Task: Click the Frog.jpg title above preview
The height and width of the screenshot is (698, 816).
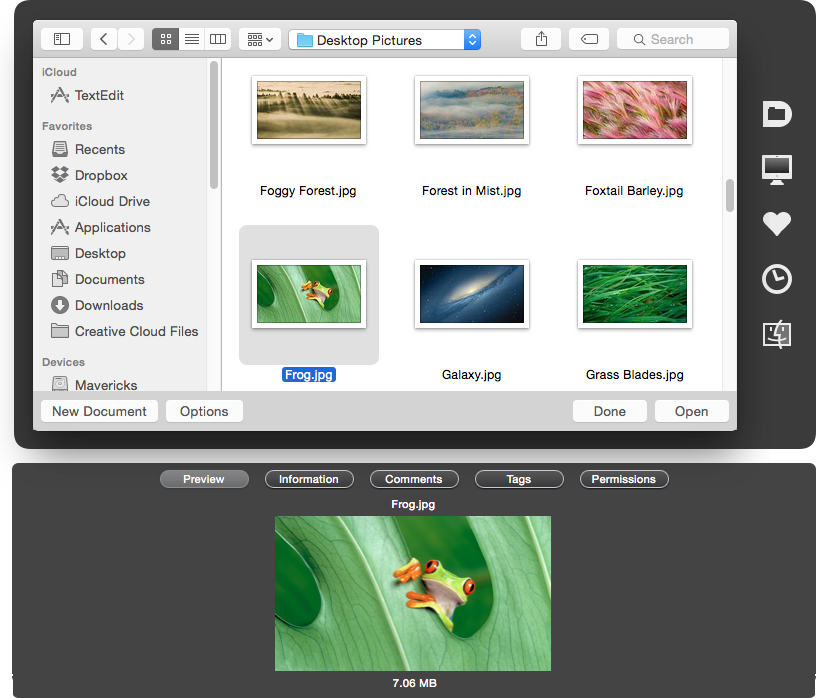Action: coord(413,504)
